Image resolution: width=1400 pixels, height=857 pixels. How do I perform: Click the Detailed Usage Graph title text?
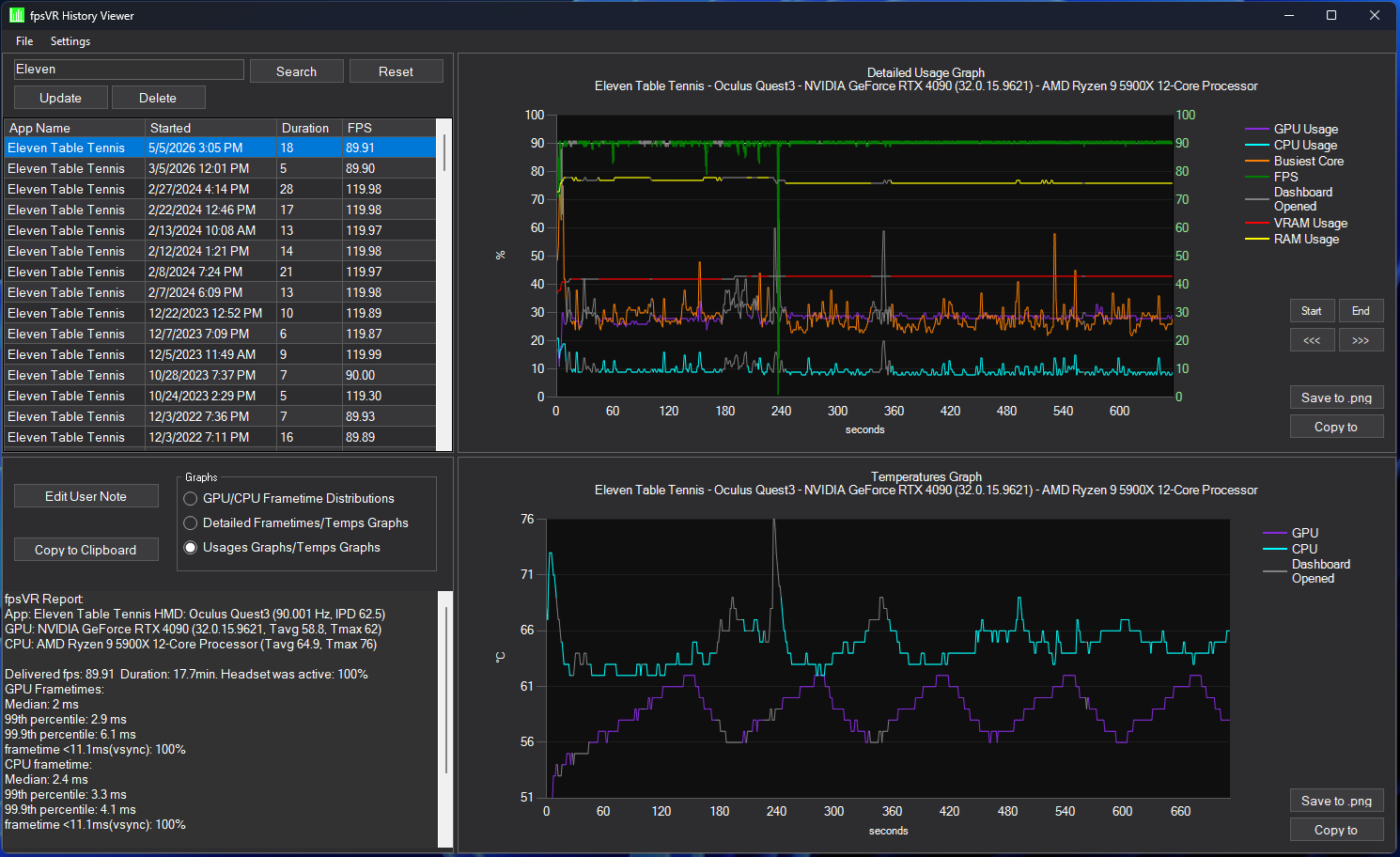926,72
